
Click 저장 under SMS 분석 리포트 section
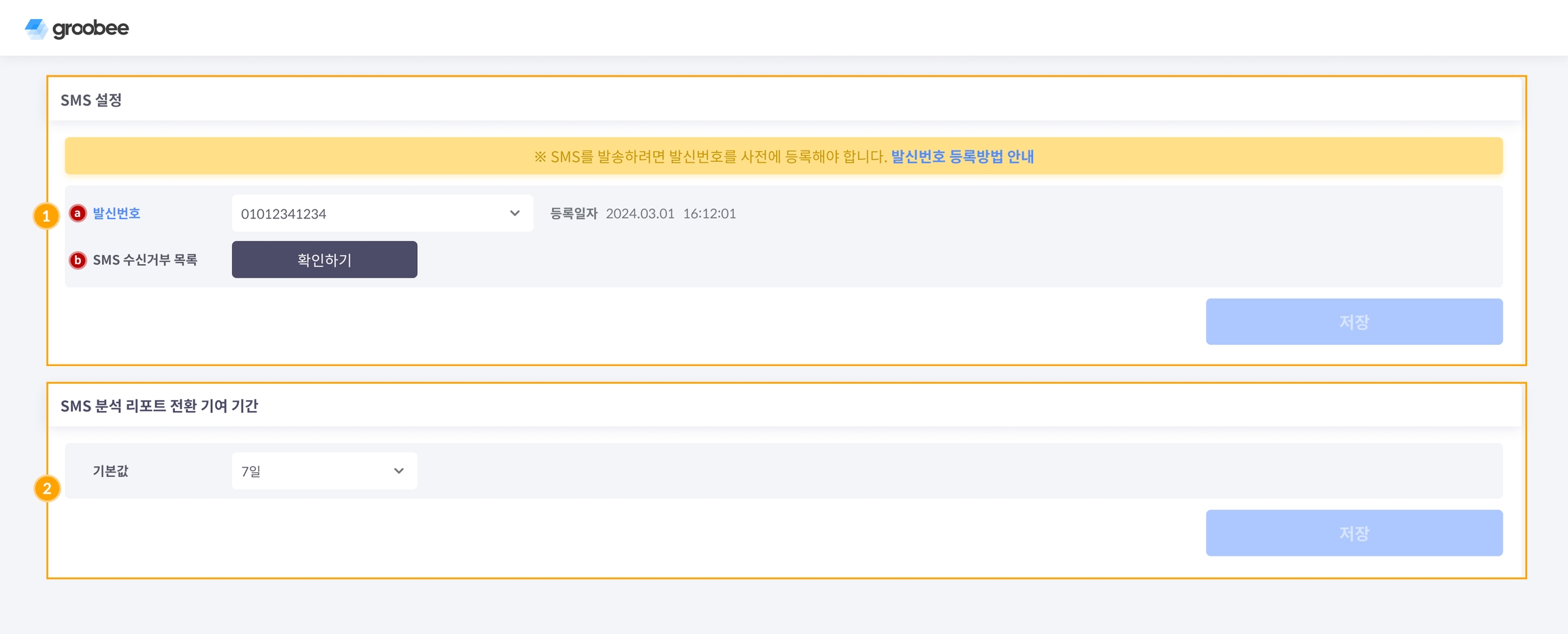click(1354, 533)
